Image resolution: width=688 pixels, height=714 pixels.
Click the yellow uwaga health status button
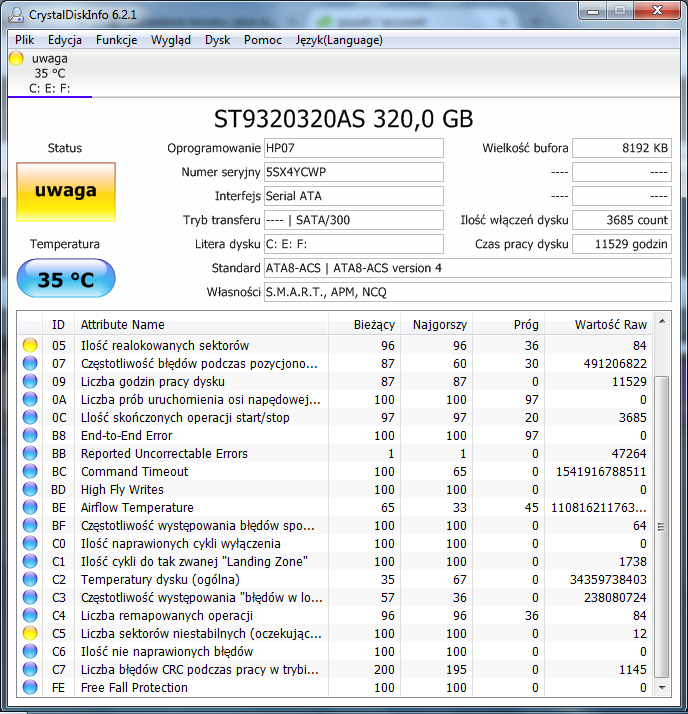[x=66, y=192]
